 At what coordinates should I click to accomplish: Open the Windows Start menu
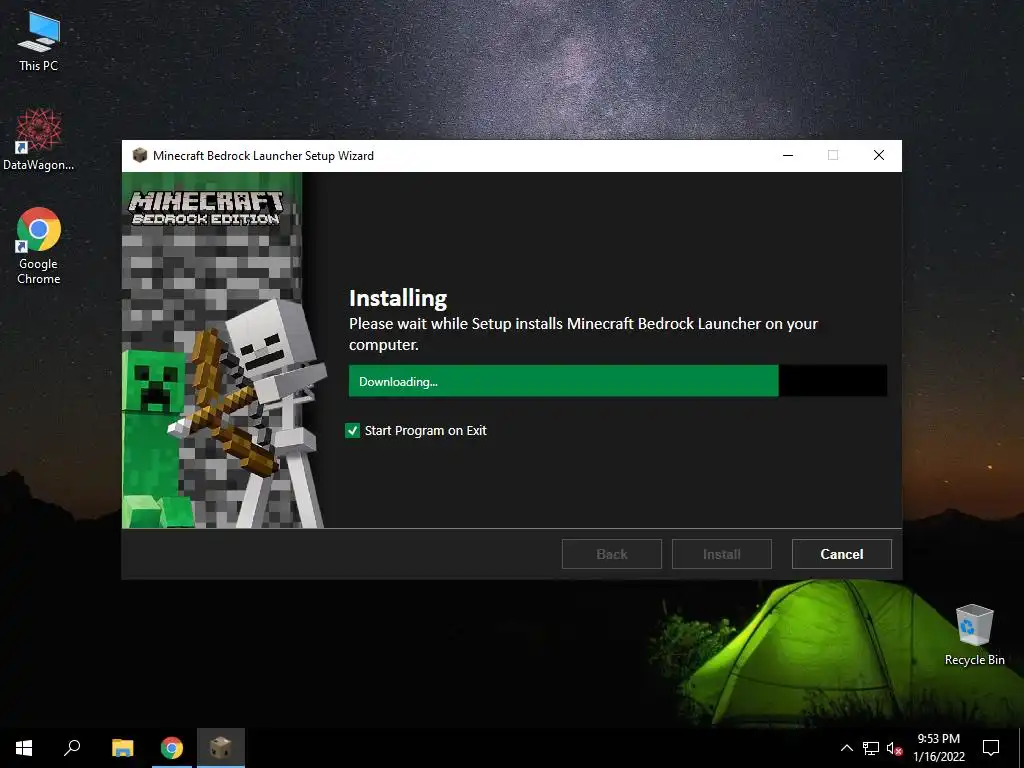pyautogui.click(x=24, y=748)
